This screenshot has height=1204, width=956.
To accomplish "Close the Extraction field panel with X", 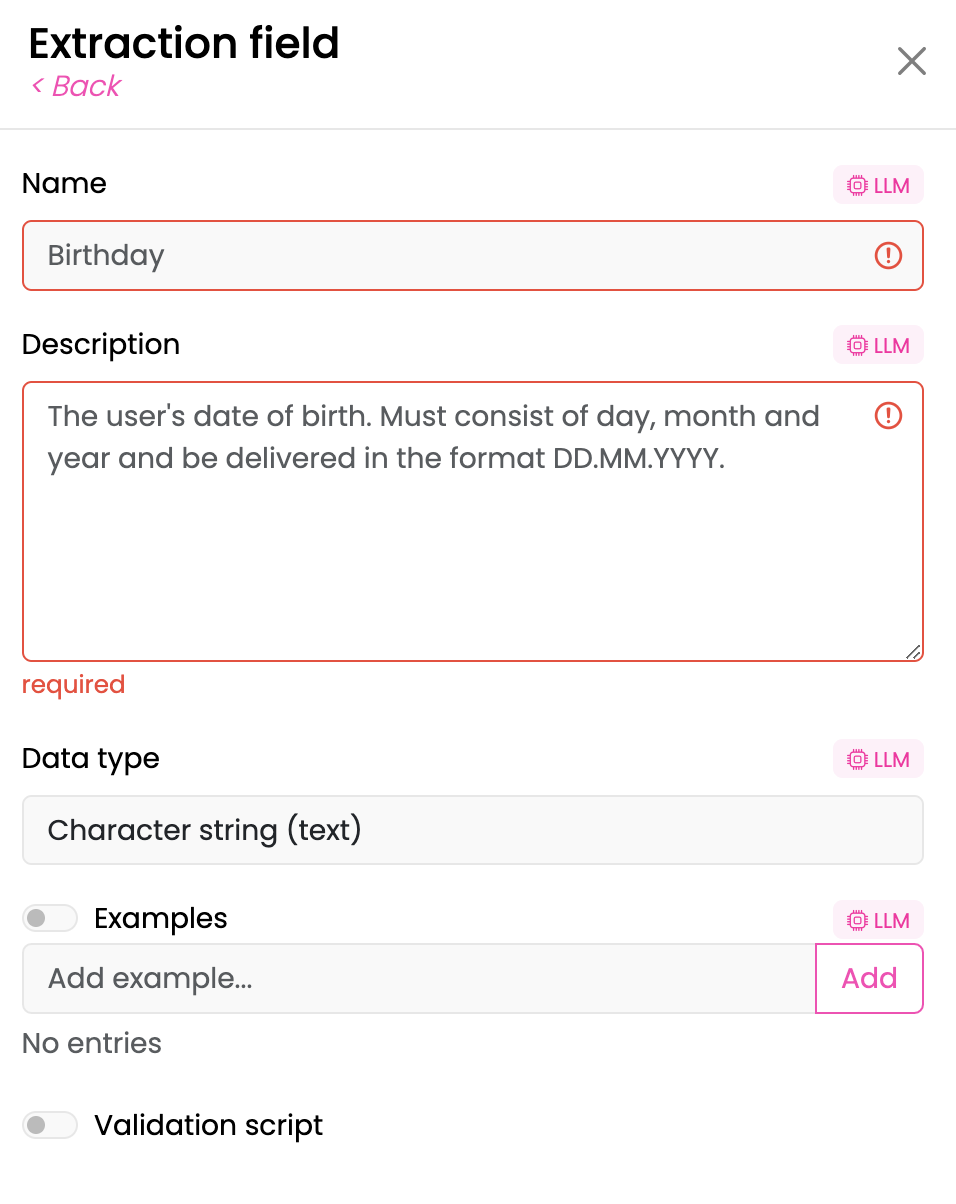I will click(911, 61).
